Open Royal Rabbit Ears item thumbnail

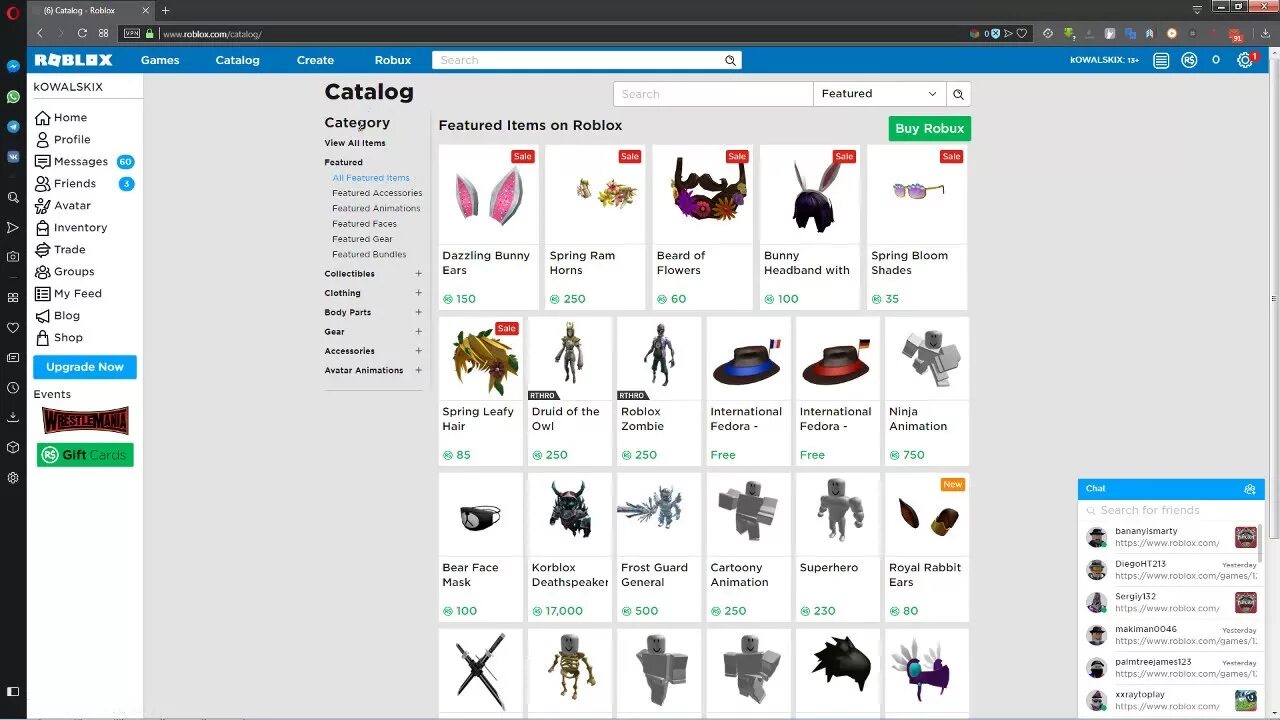927,515
